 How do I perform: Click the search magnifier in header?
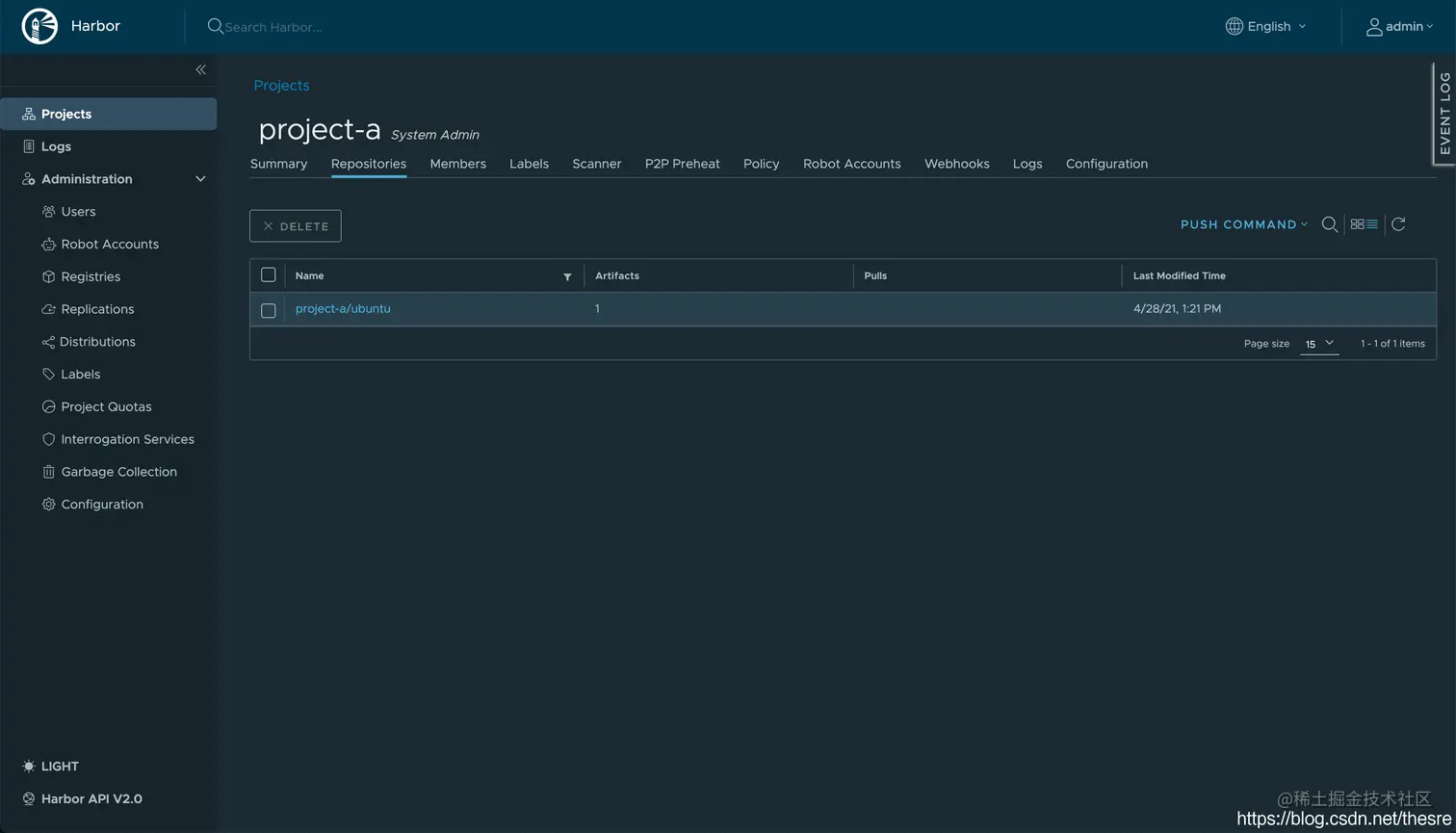click(x=216, y=26)
